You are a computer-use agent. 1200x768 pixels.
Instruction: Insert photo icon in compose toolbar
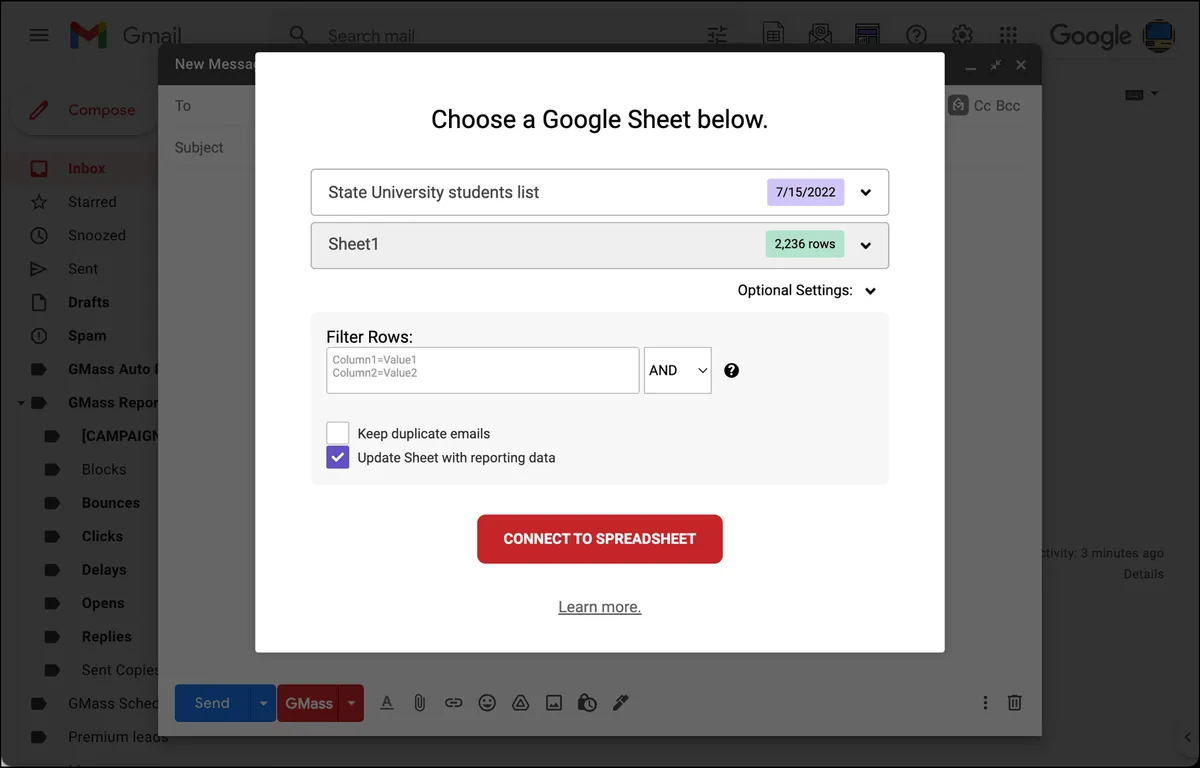pos(554,703)
